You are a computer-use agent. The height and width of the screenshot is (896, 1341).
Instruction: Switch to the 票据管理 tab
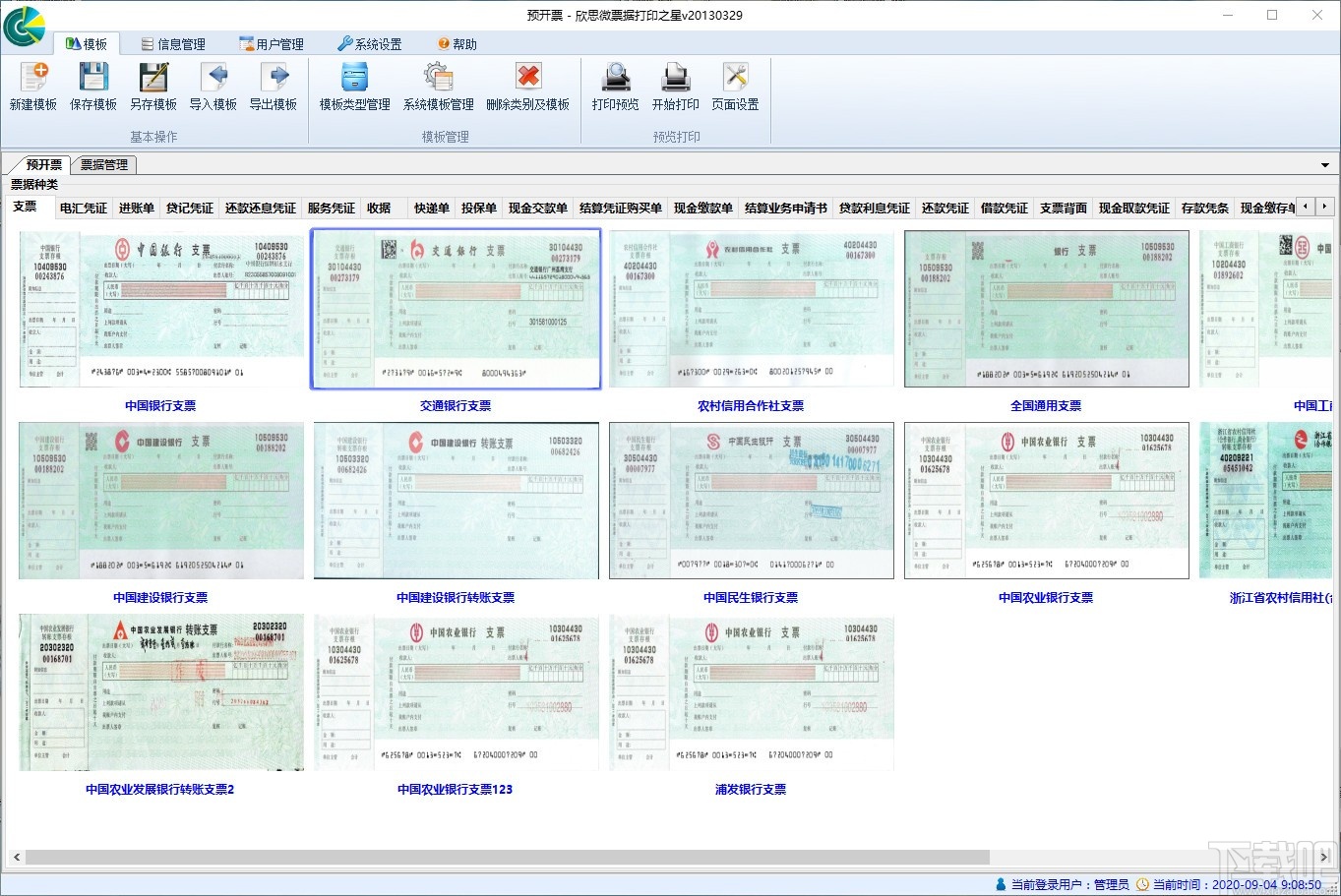[x=103, y=165]
